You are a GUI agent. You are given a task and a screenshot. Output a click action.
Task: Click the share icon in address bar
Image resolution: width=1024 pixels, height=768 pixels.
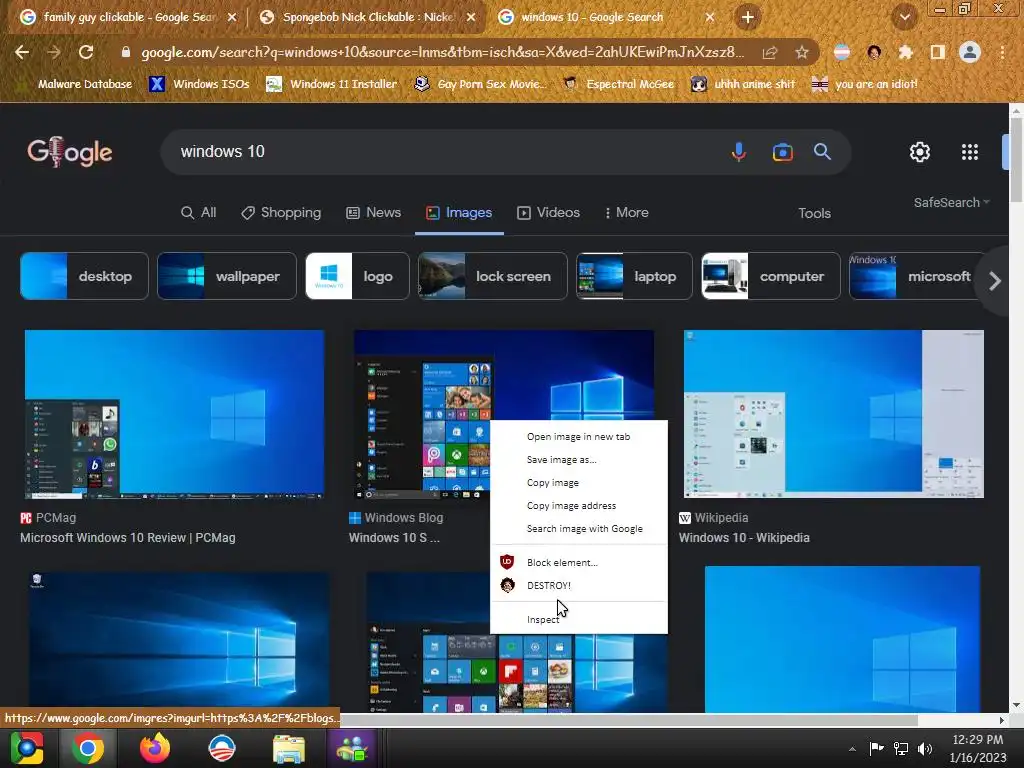coord(769,52)
